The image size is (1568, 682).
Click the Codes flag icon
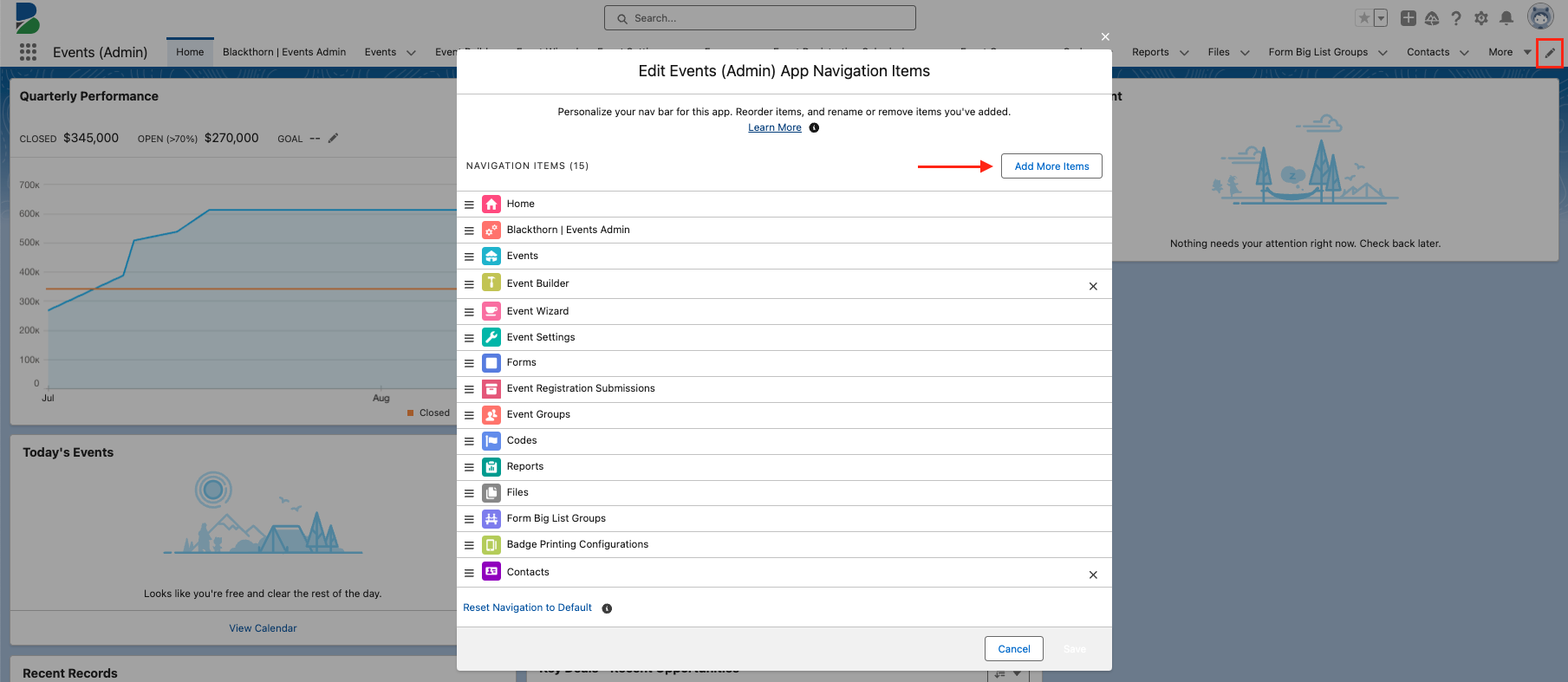coord(491,441)
